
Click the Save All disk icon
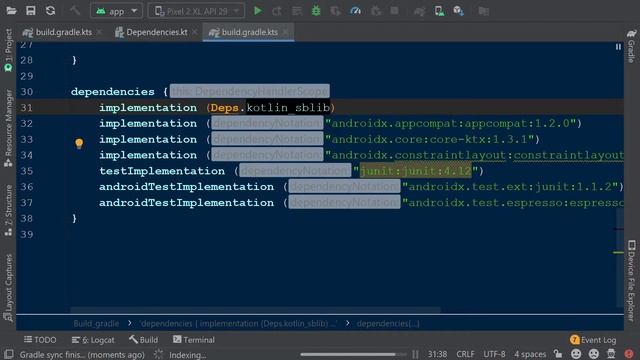pyautogui.click(x=31, y=11)
